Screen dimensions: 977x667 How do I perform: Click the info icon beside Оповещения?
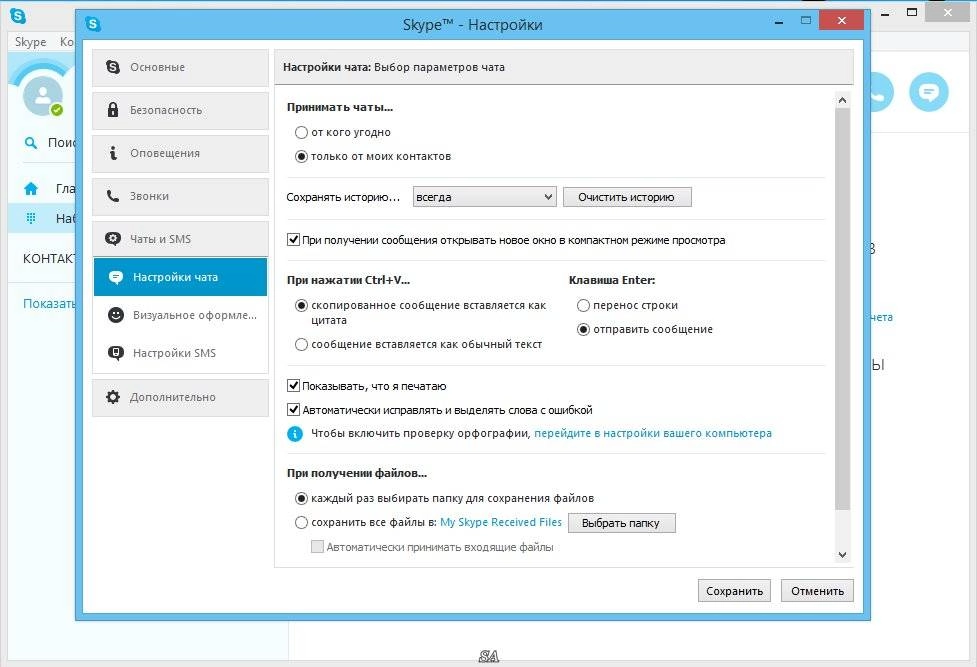113,153
